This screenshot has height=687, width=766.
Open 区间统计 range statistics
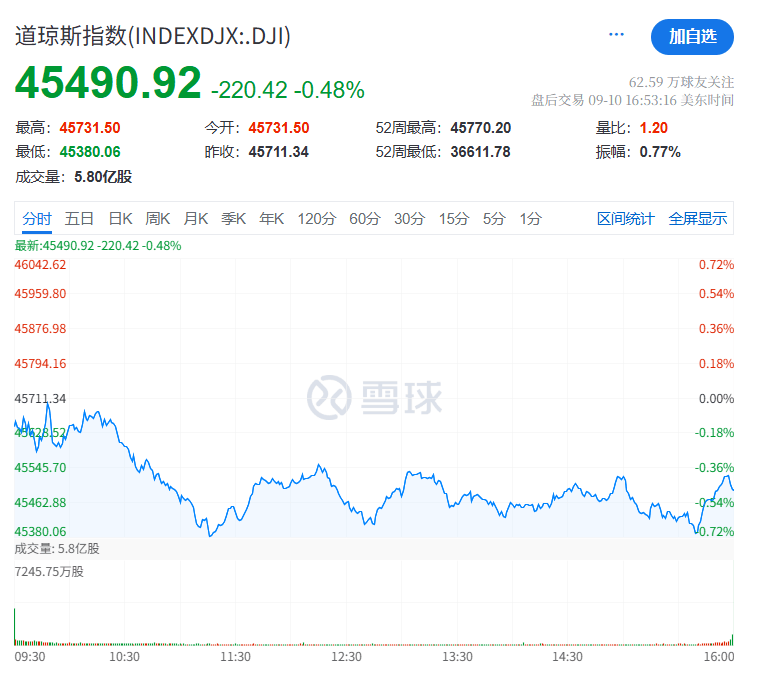click(x=626, y=218)
